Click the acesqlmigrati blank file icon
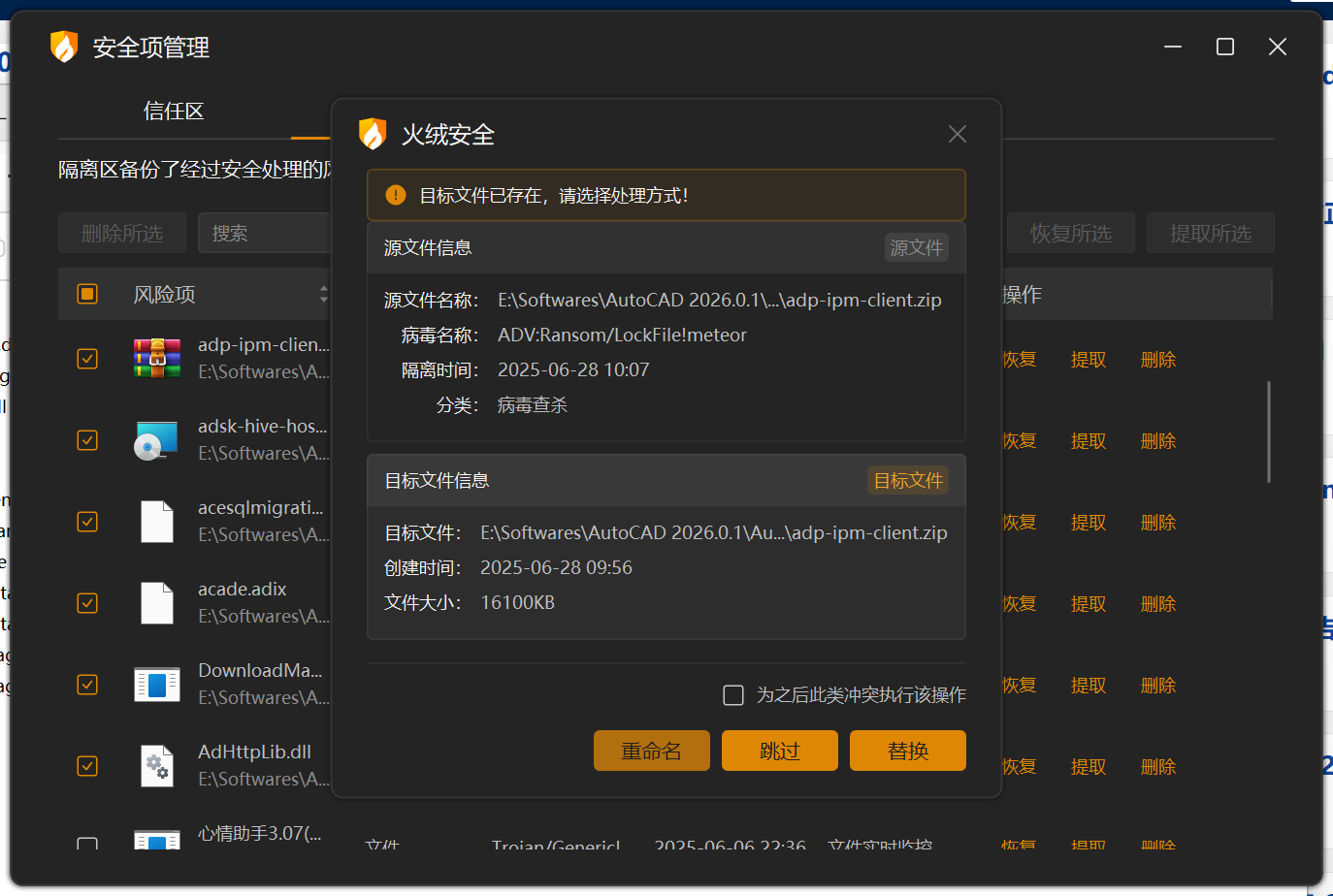Image resolution: width=1333 pixels, height=896 pixels. pyautogui.click(x=157, y=522)
